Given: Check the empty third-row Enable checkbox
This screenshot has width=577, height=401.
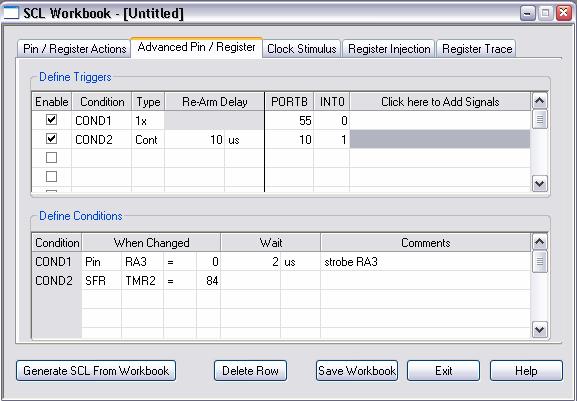Looking at the screenshot, I should (52, 158).
